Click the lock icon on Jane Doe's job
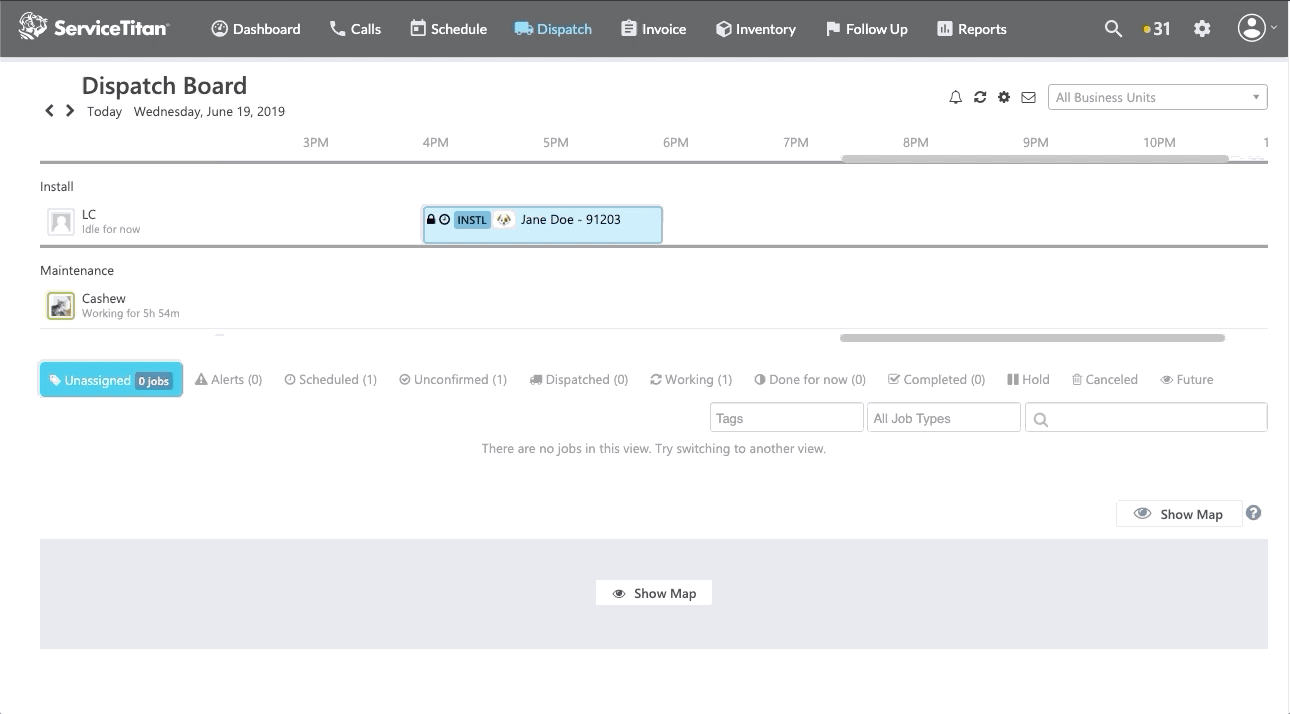1290x714 pixels. [x=430, y=219]
